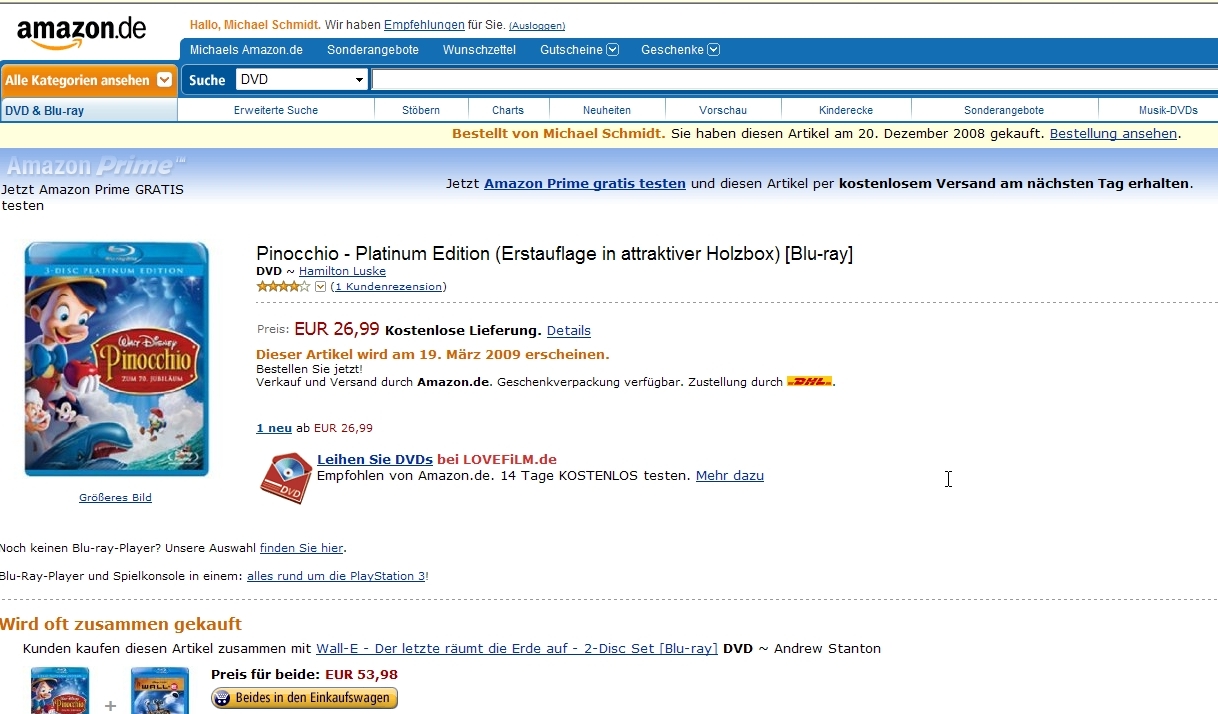1218x714 pixels.
Task: Open the rating breakdown arrow beside stars
Action: (320, 287)
